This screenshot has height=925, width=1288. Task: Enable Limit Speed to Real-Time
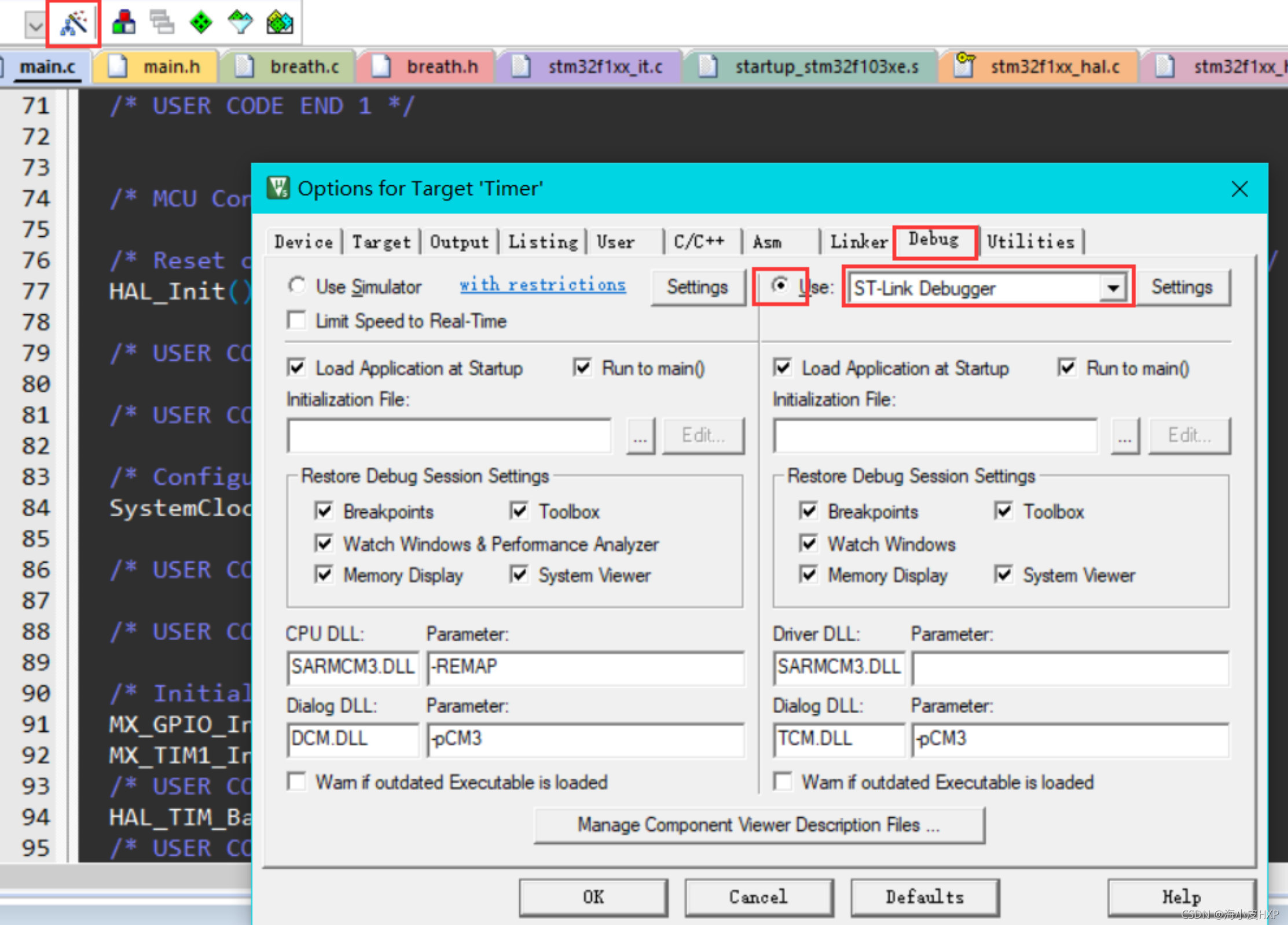point(297,321)
